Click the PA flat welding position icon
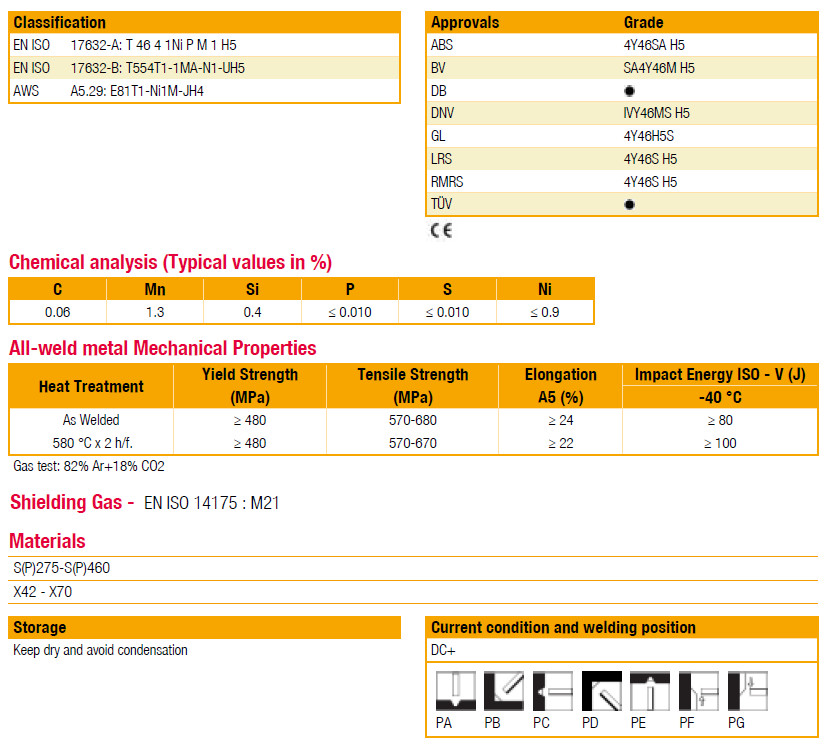 454,691
